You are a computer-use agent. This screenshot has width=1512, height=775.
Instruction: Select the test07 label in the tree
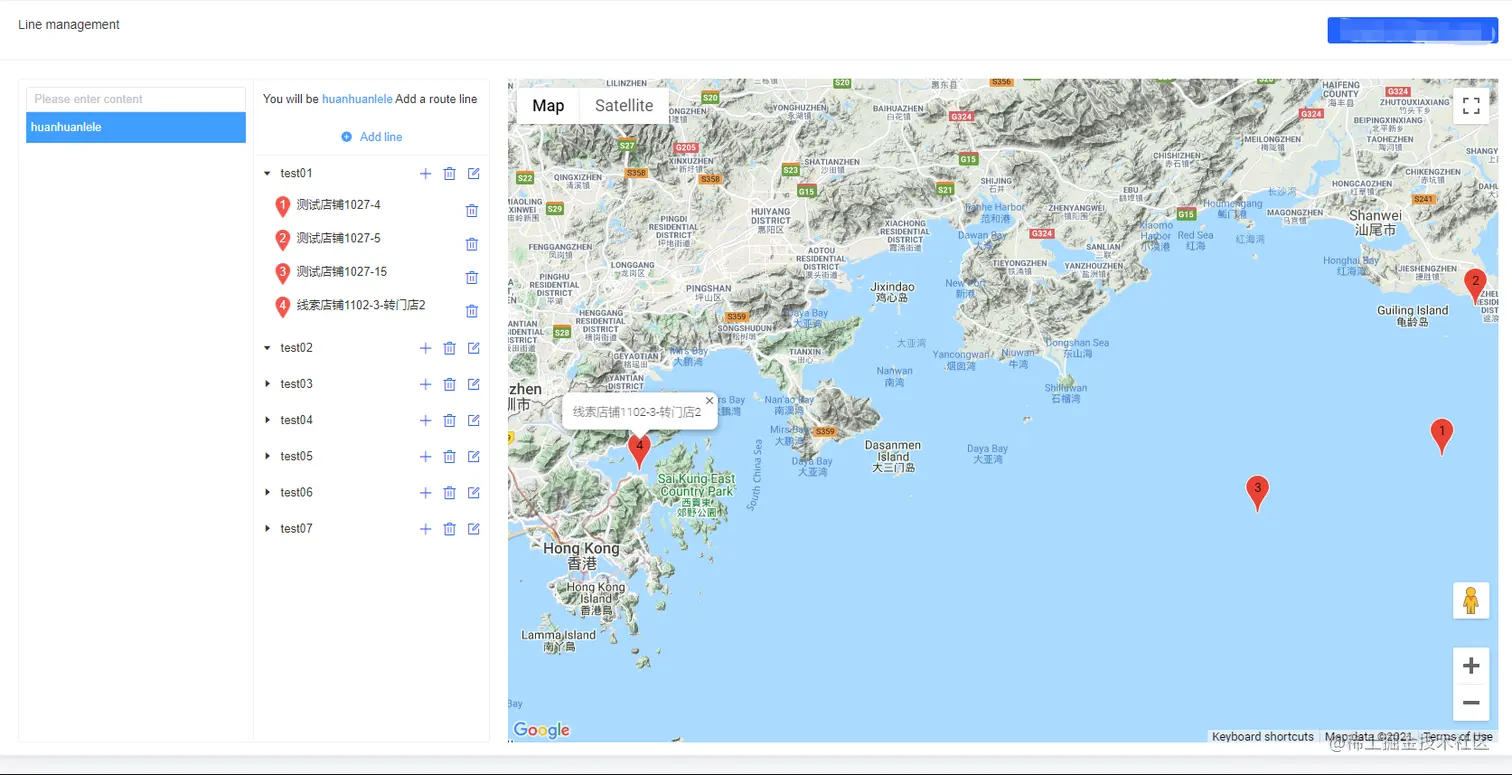297,528
